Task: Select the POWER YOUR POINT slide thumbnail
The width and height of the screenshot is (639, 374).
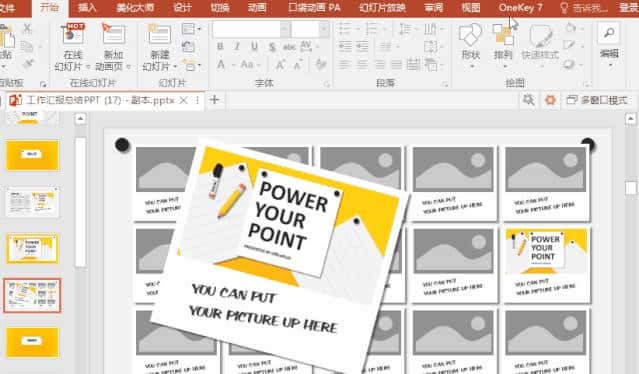Action: [x=33, y=249]
